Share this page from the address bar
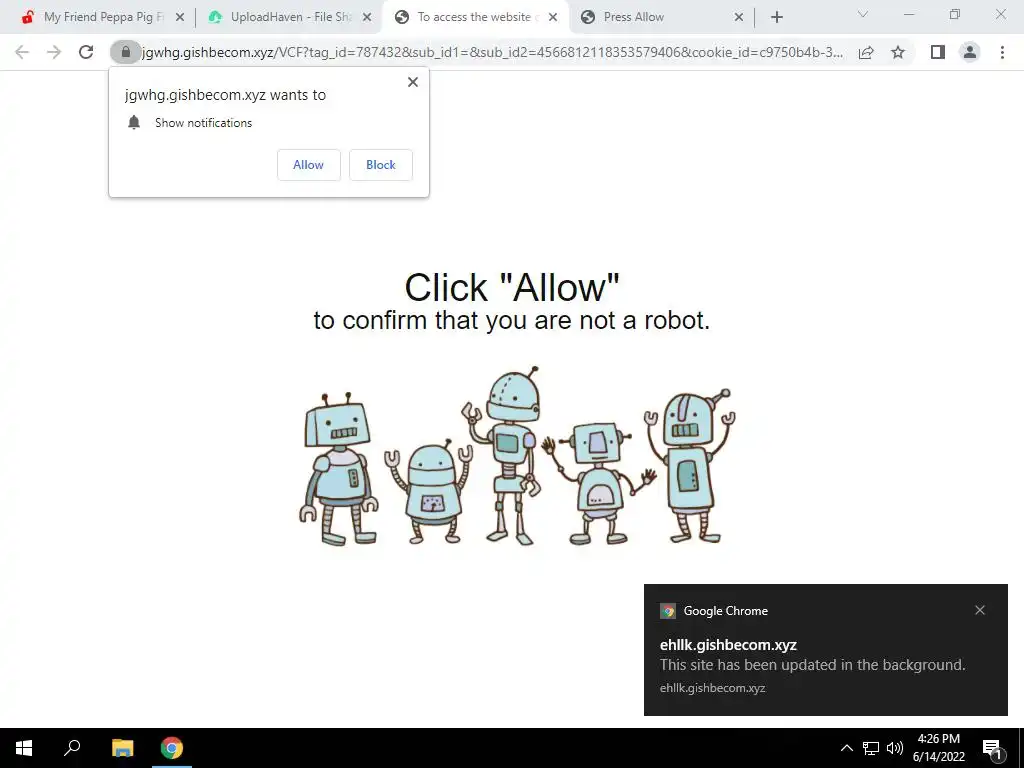The width and height of the screenshot is (1024, 768). [x=866, y=52]
